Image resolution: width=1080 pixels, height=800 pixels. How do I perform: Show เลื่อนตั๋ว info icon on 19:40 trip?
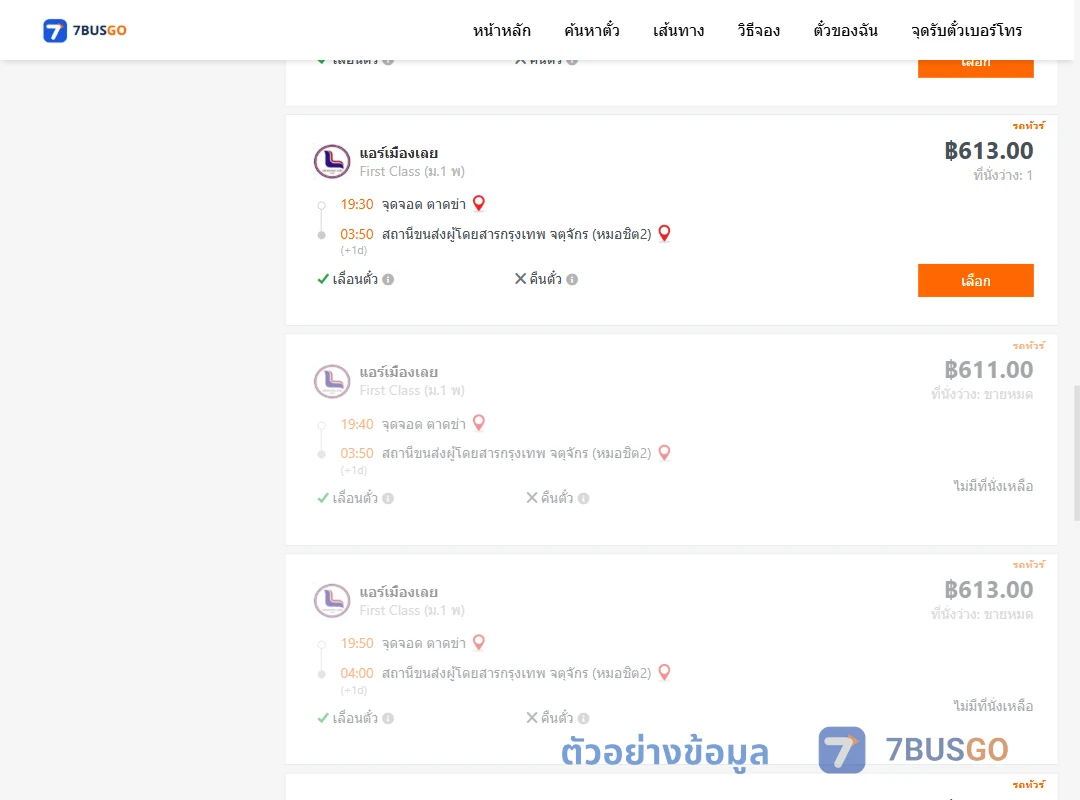coord(388,498)
